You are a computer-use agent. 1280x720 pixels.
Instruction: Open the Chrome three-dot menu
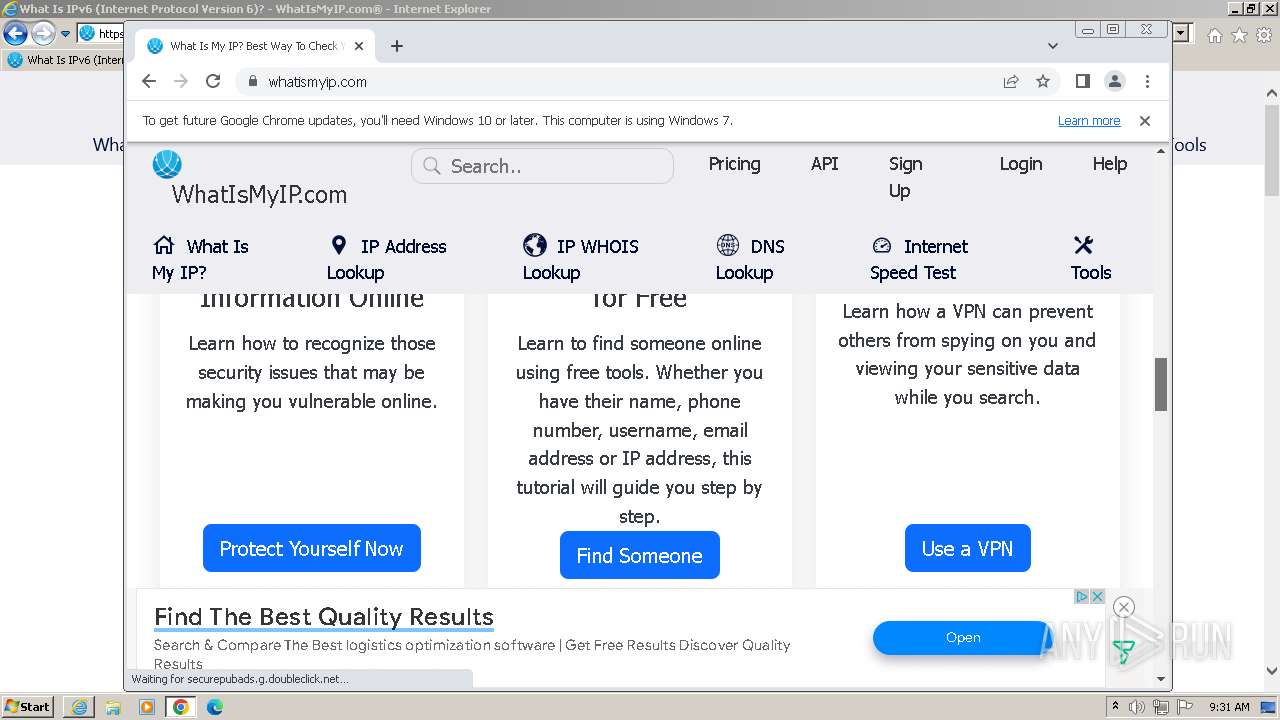pyautogui.click(x=1147, y=81)
